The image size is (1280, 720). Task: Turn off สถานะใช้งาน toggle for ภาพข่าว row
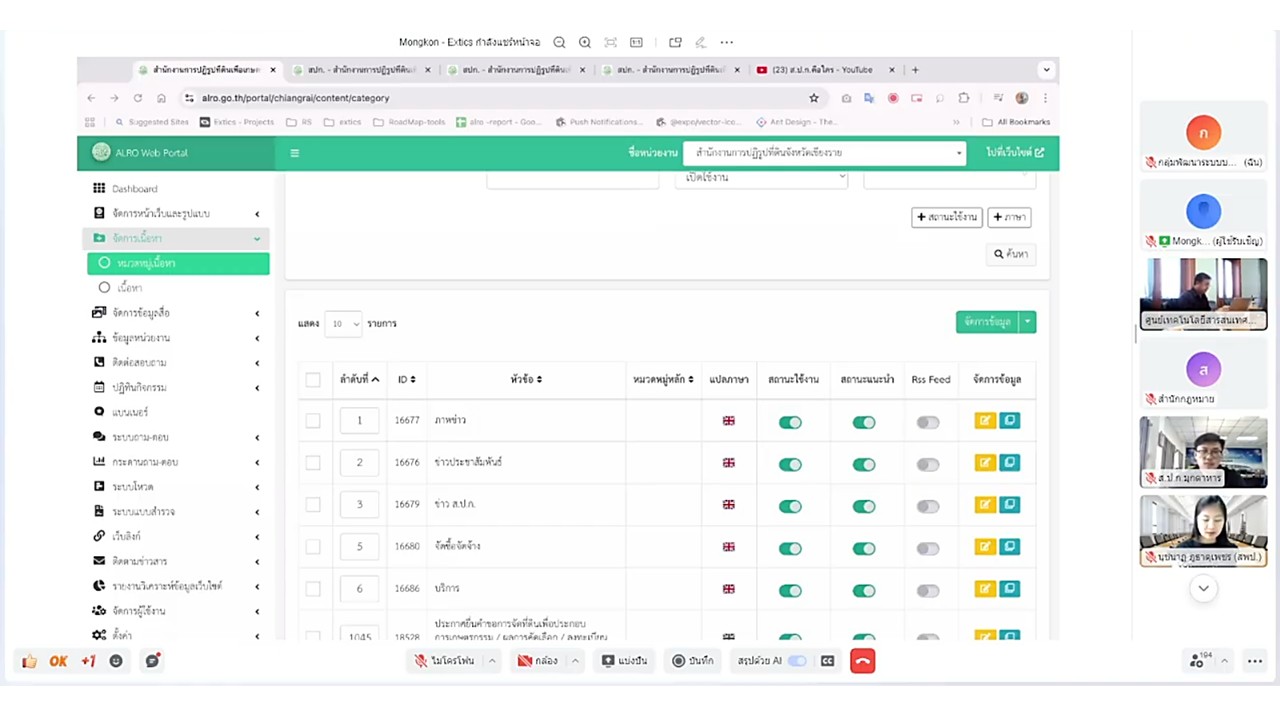[790, 422]
